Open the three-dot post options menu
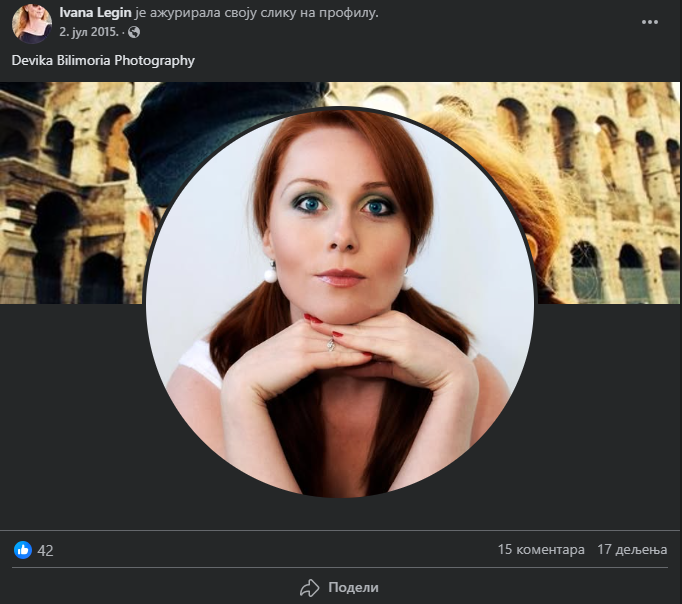Screen dimensions: 682x604 tap(651, 21)
